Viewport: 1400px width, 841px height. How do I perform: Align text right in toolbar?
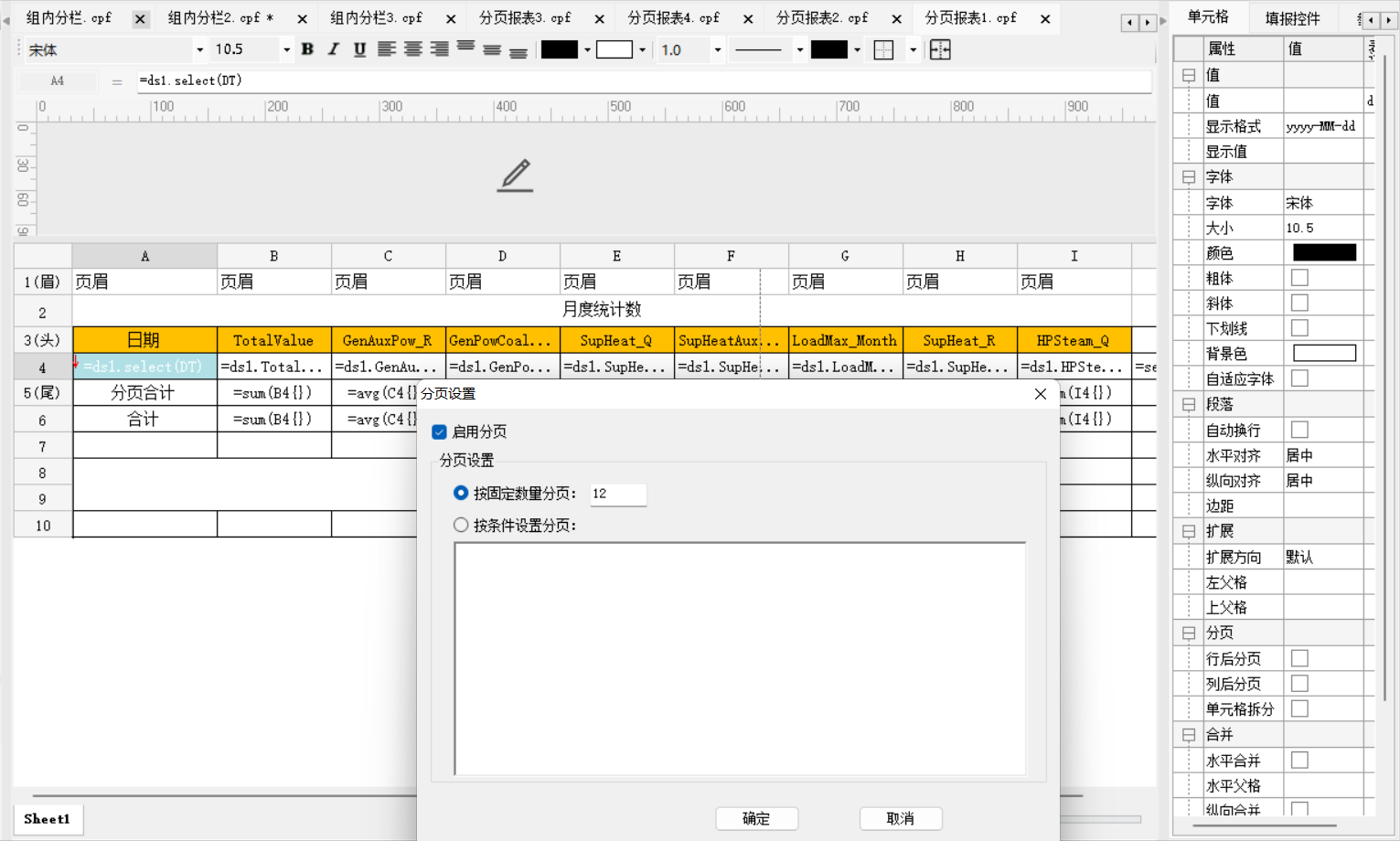pyautogui.click(x=440, y=49)
